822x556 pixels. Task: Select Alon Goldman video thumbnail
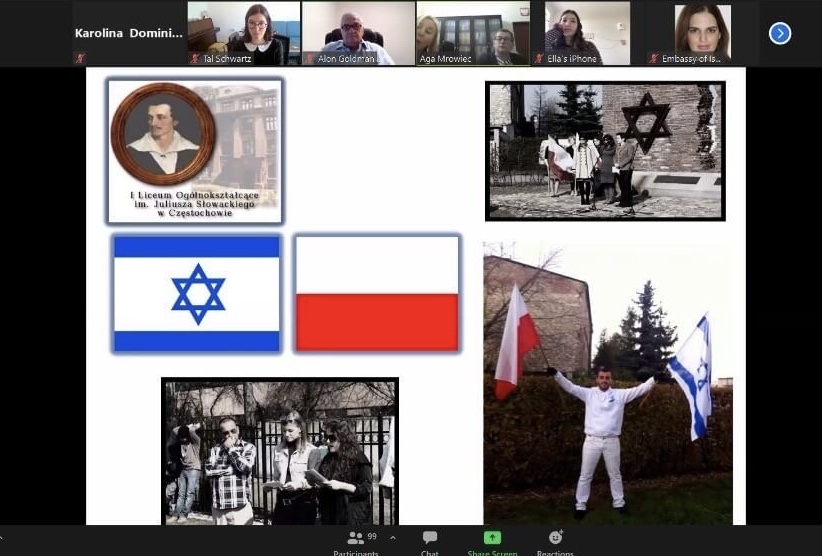(x=358, y=33)
